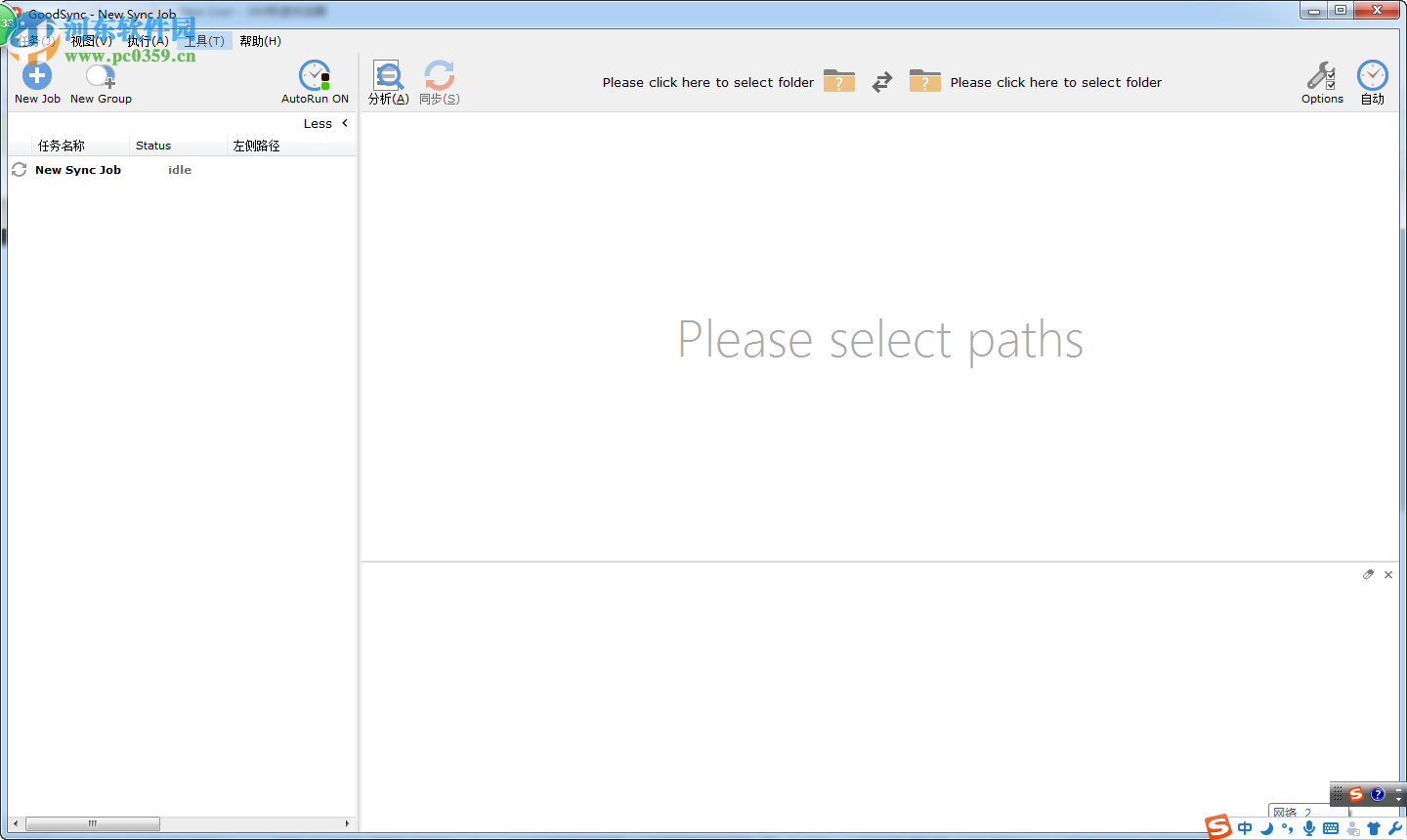This screenshot has height=840, width=1407.
Task: Toggle IME moon half/full-width mode
Action: tap(1267, 828)
